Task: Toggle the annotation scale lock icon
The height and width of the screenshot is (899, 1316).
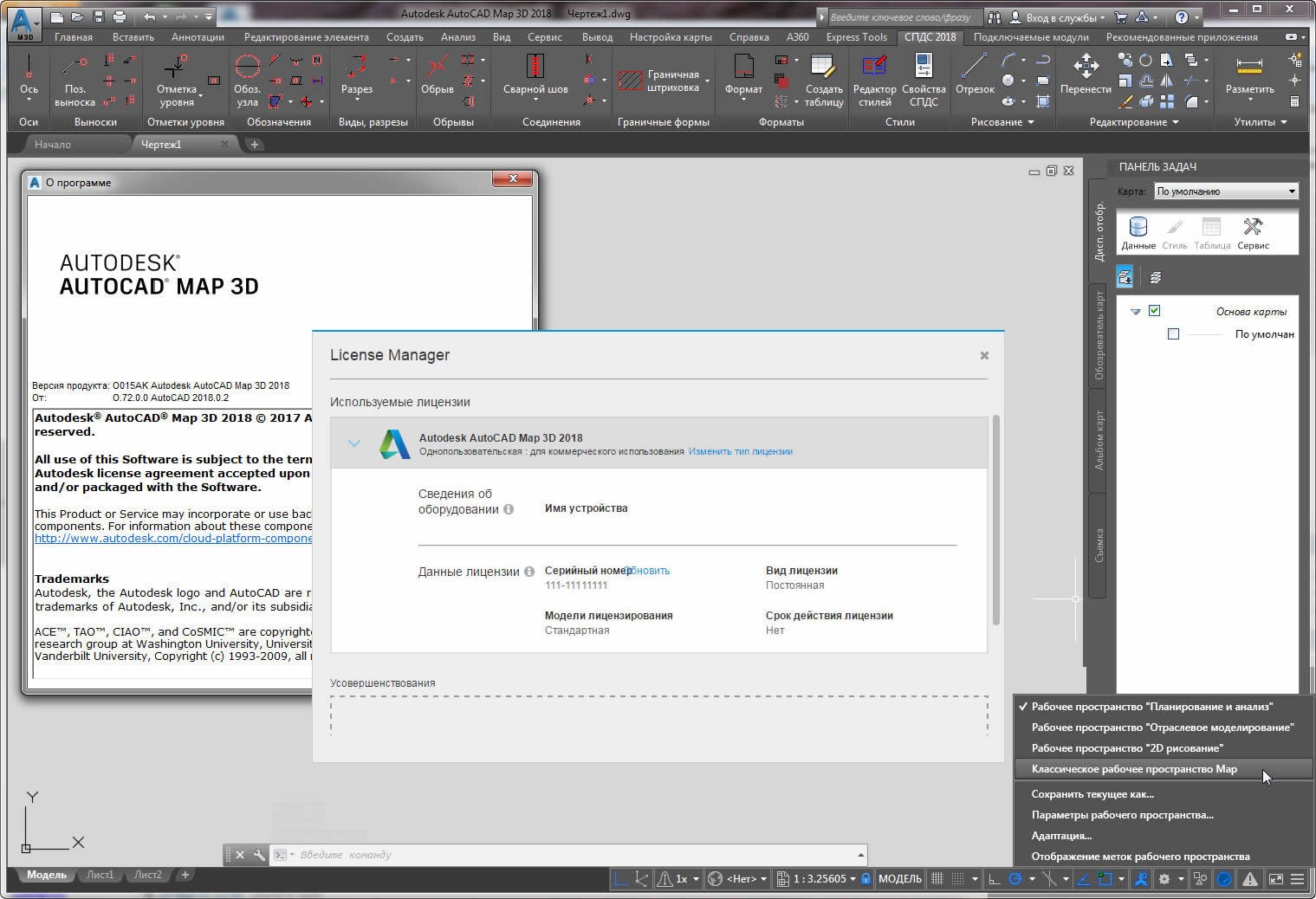Action: (x=865, y=878)
